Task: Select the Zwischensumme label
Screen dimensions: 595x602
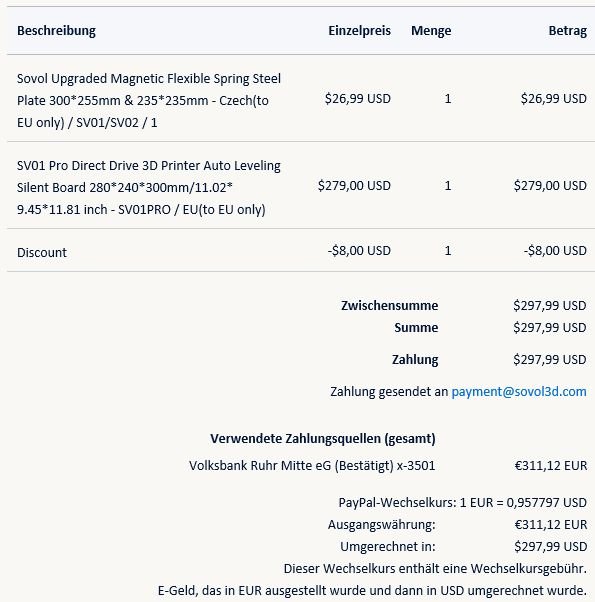Action: point(390,306)
